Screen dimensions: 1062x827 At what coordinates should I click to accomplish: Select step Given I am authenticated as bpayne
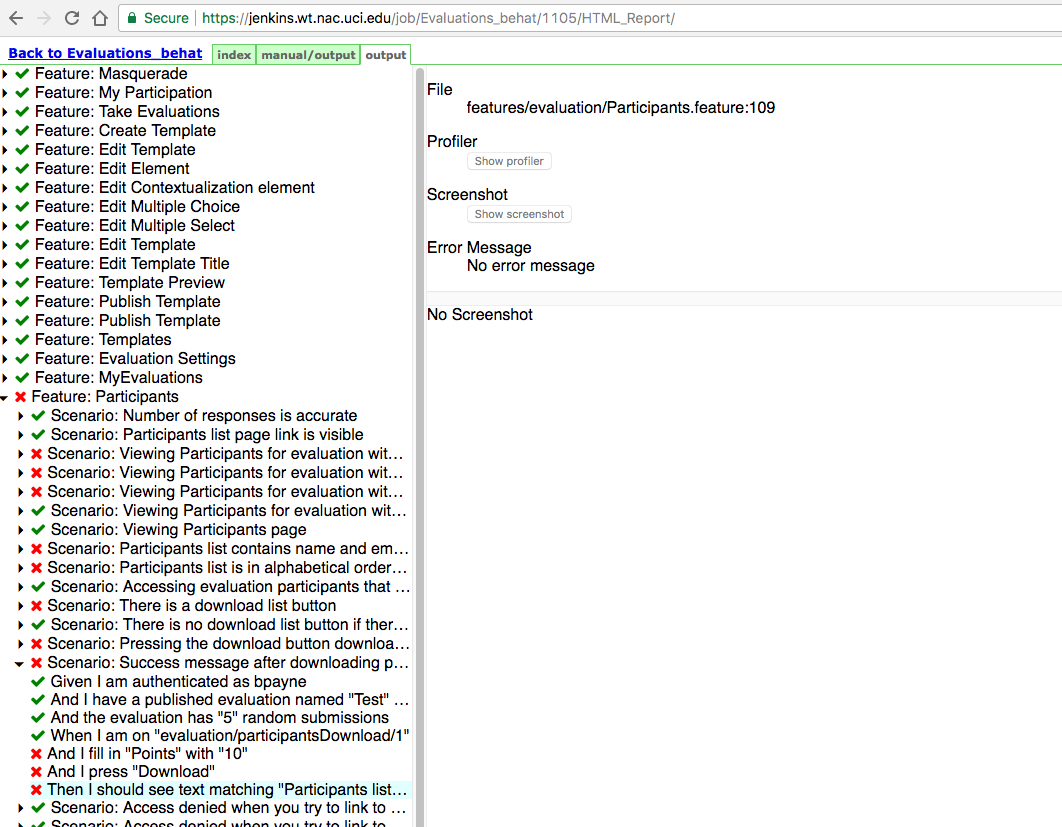(178, 681)
